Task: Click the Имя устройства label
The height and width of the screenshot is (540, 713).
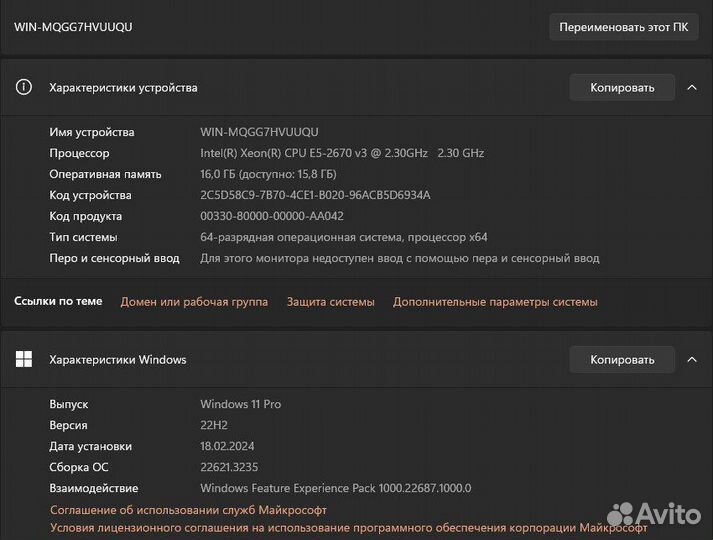Action: point(92,132)
